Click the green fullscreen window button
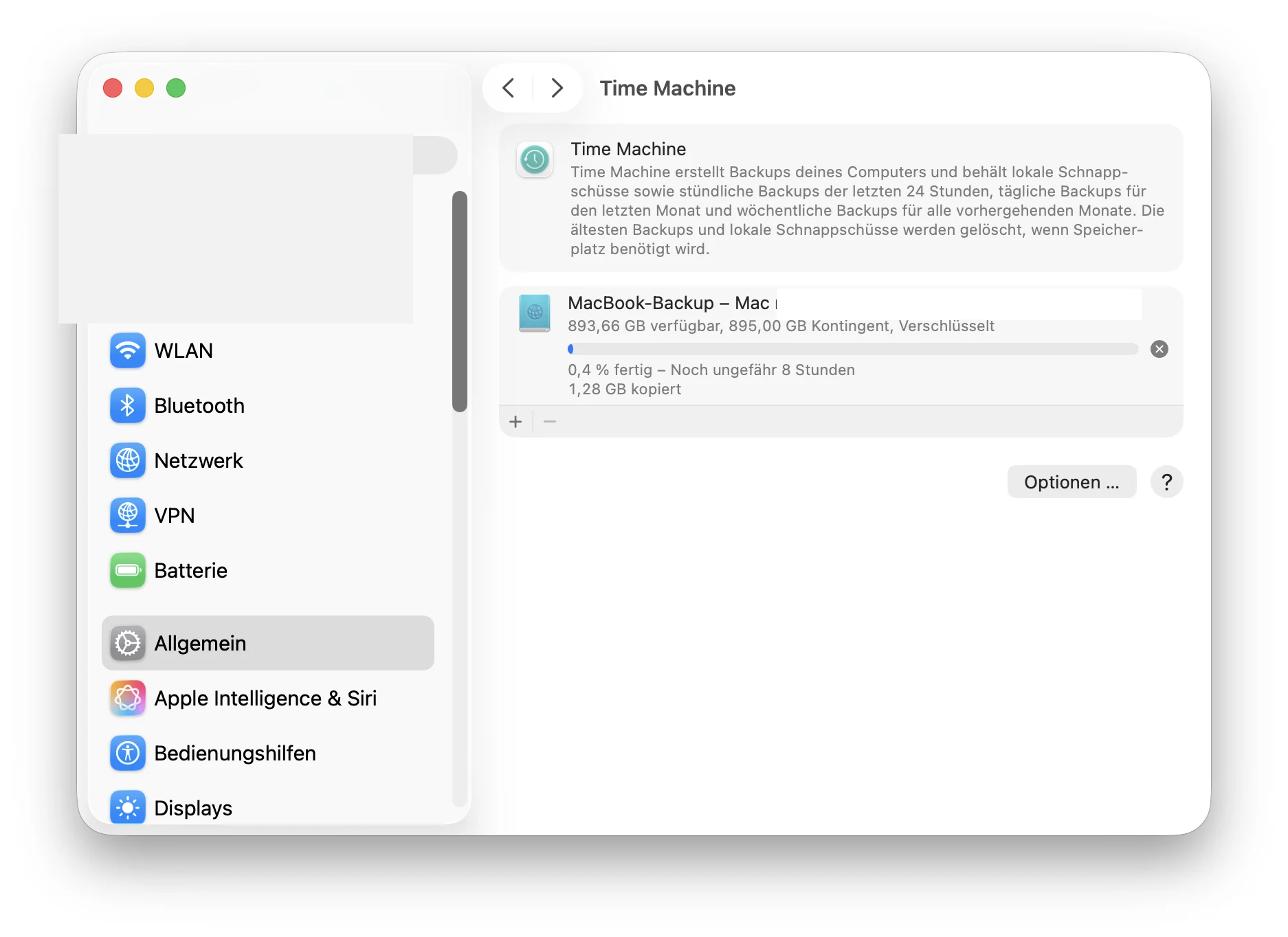This screenshot has height=937, width=1288. tap(176, 88)
